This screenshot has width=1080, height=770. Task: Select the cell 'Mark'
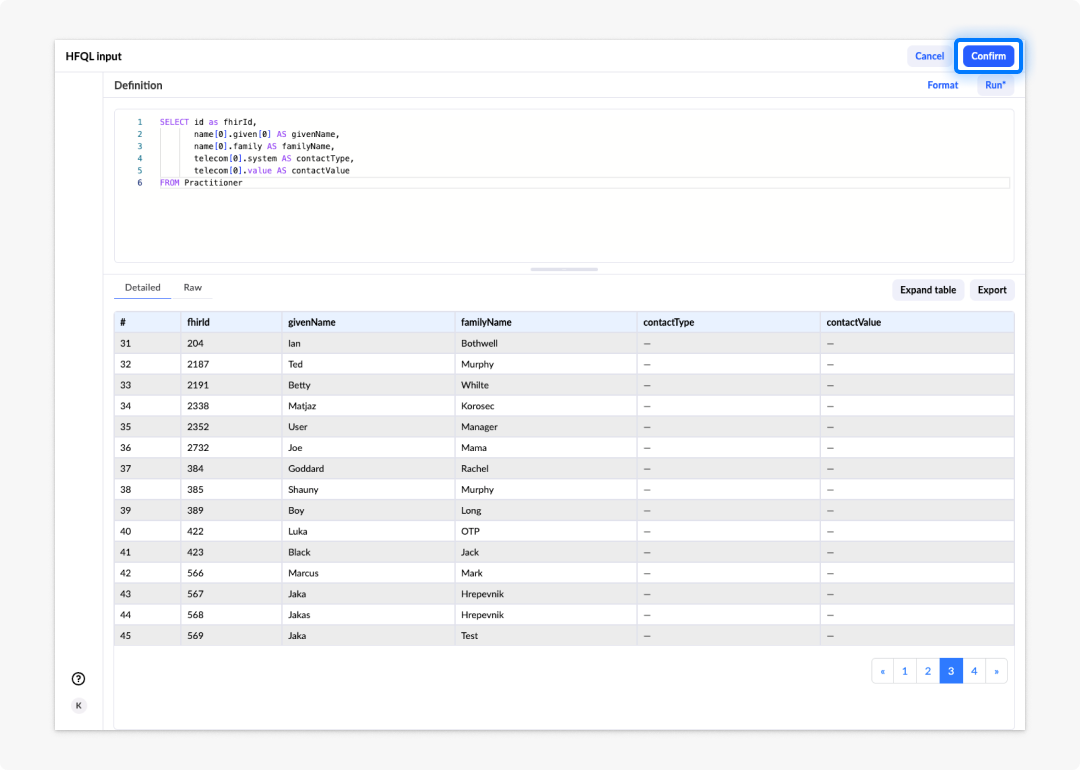[x=546, y=573]
